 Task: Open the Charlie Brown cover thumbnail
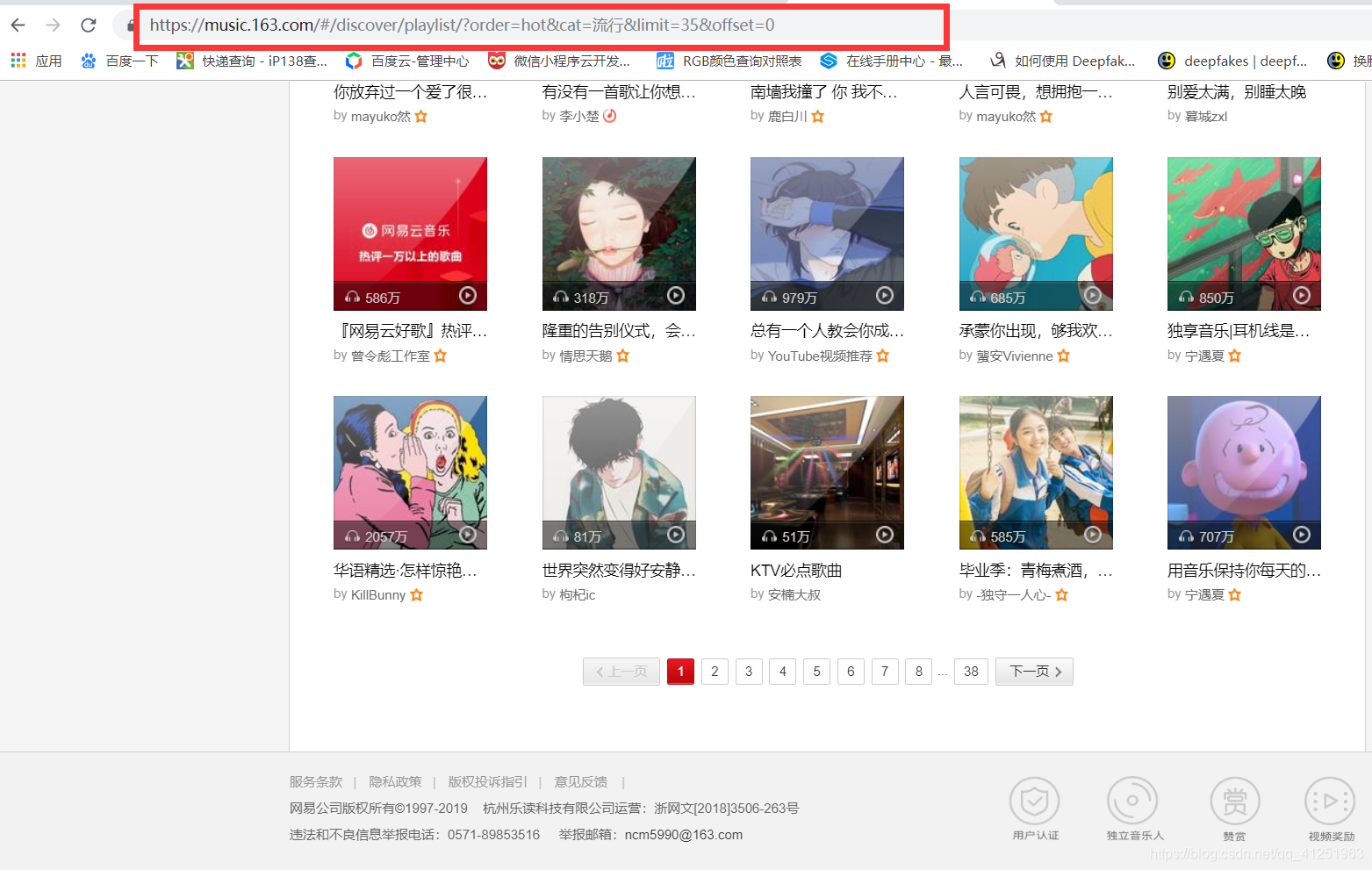pos(1244,472)
